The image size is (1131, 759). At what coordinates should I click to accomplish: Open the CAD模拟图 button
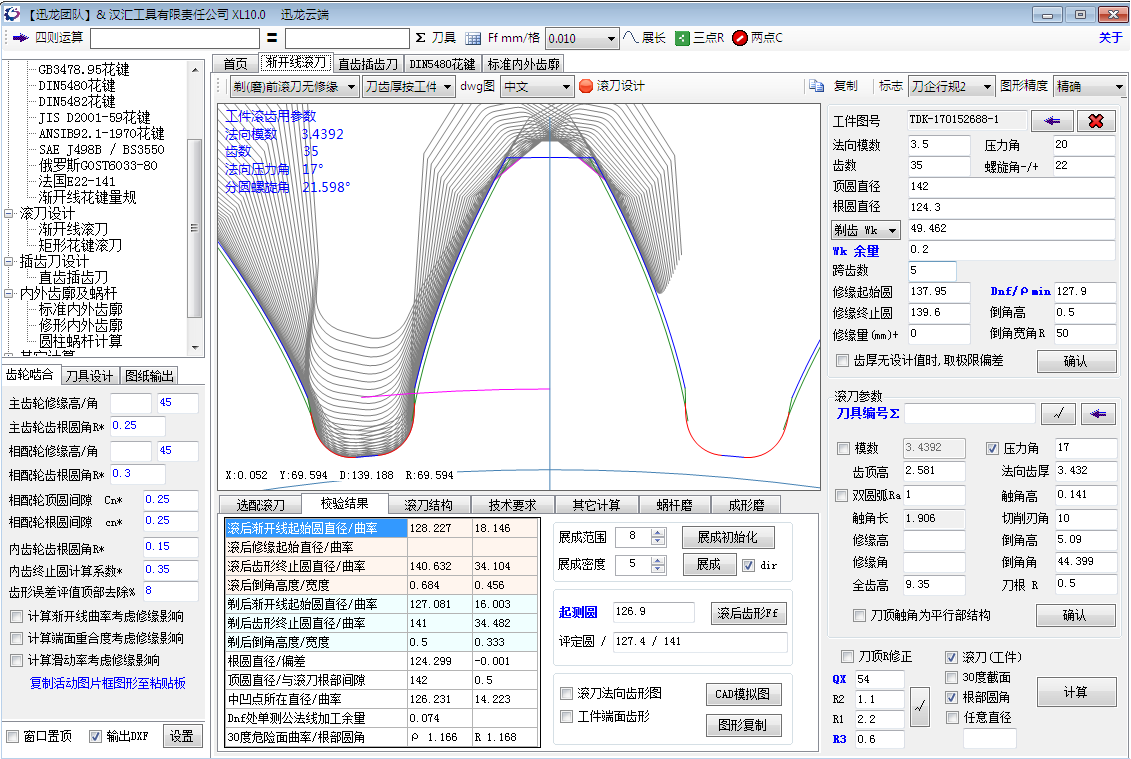pos(743,694)
